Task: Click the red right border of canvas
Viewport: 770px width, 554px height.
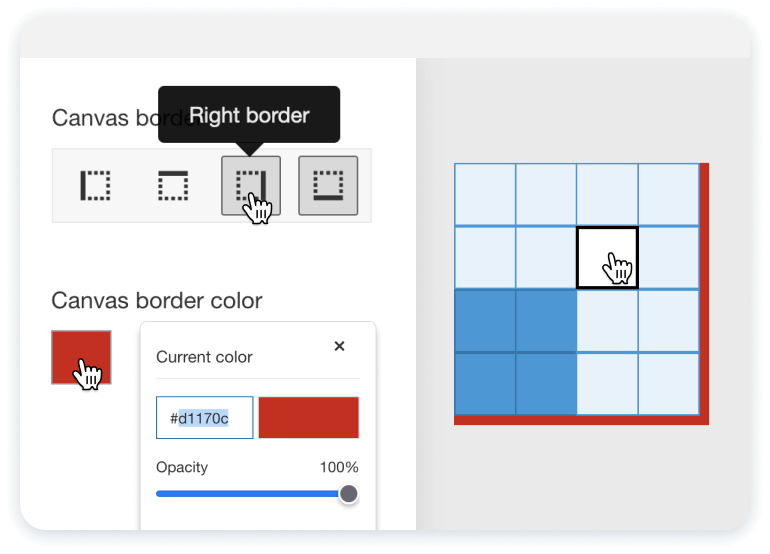Action: coord(704,294)
